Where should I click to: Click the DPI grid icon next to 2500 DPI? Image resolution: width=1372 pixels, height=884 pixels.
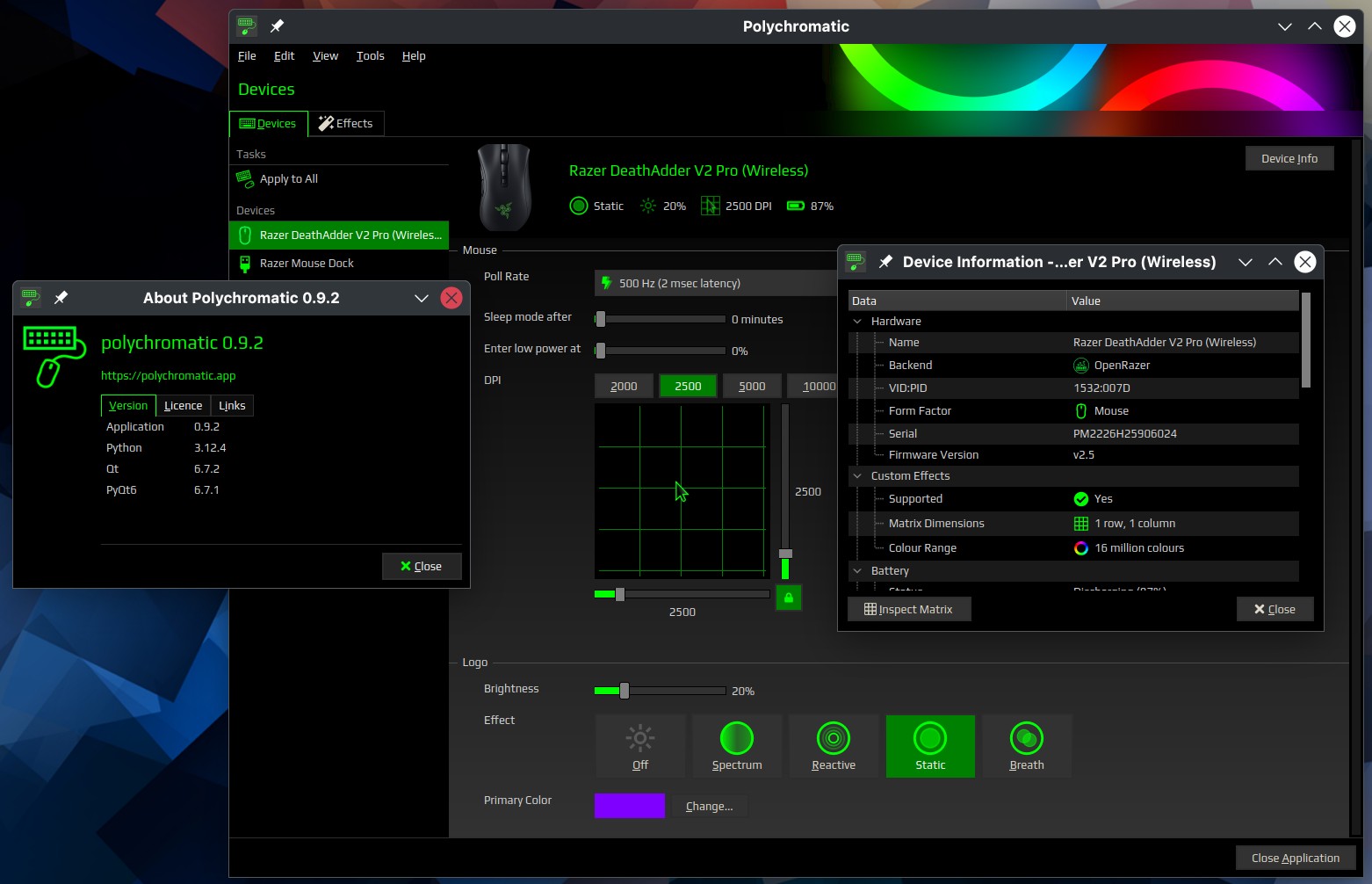click(710, 206)
